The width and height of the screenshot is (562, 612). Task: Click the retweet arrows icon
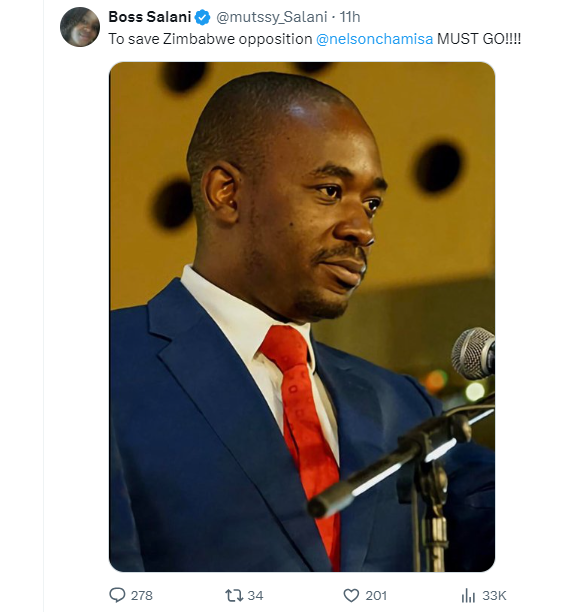pos(234,596)
